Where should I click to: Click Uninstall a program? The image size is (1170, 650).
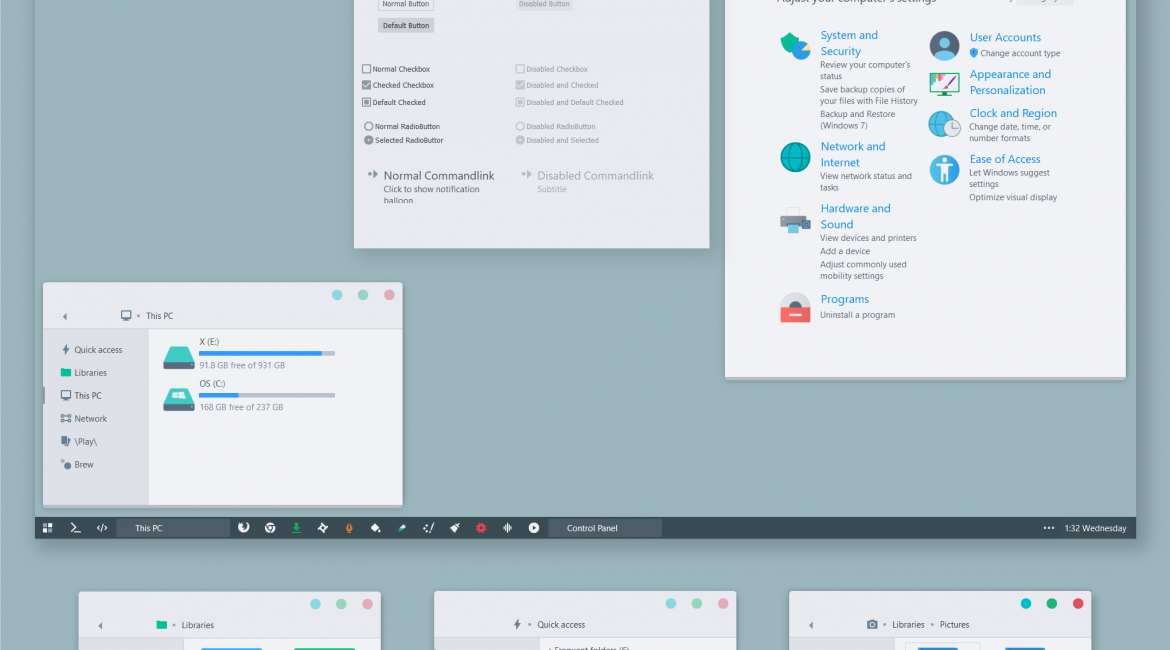857,315
